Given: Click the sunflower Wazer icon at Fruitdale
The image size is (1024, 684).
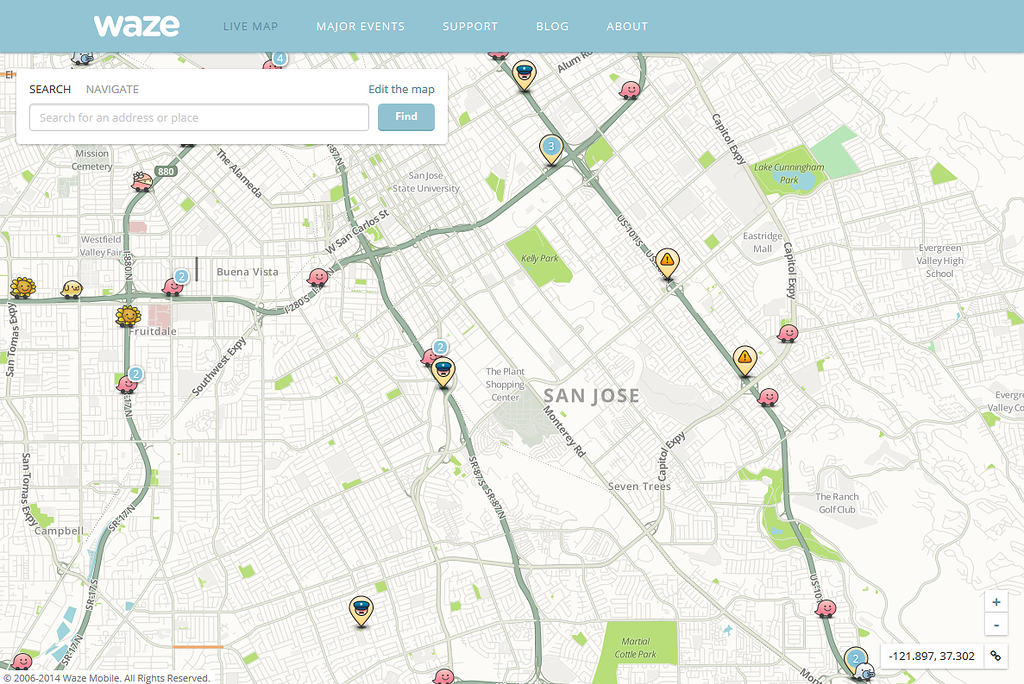Looking at the screenshot, I should point(127,317).
